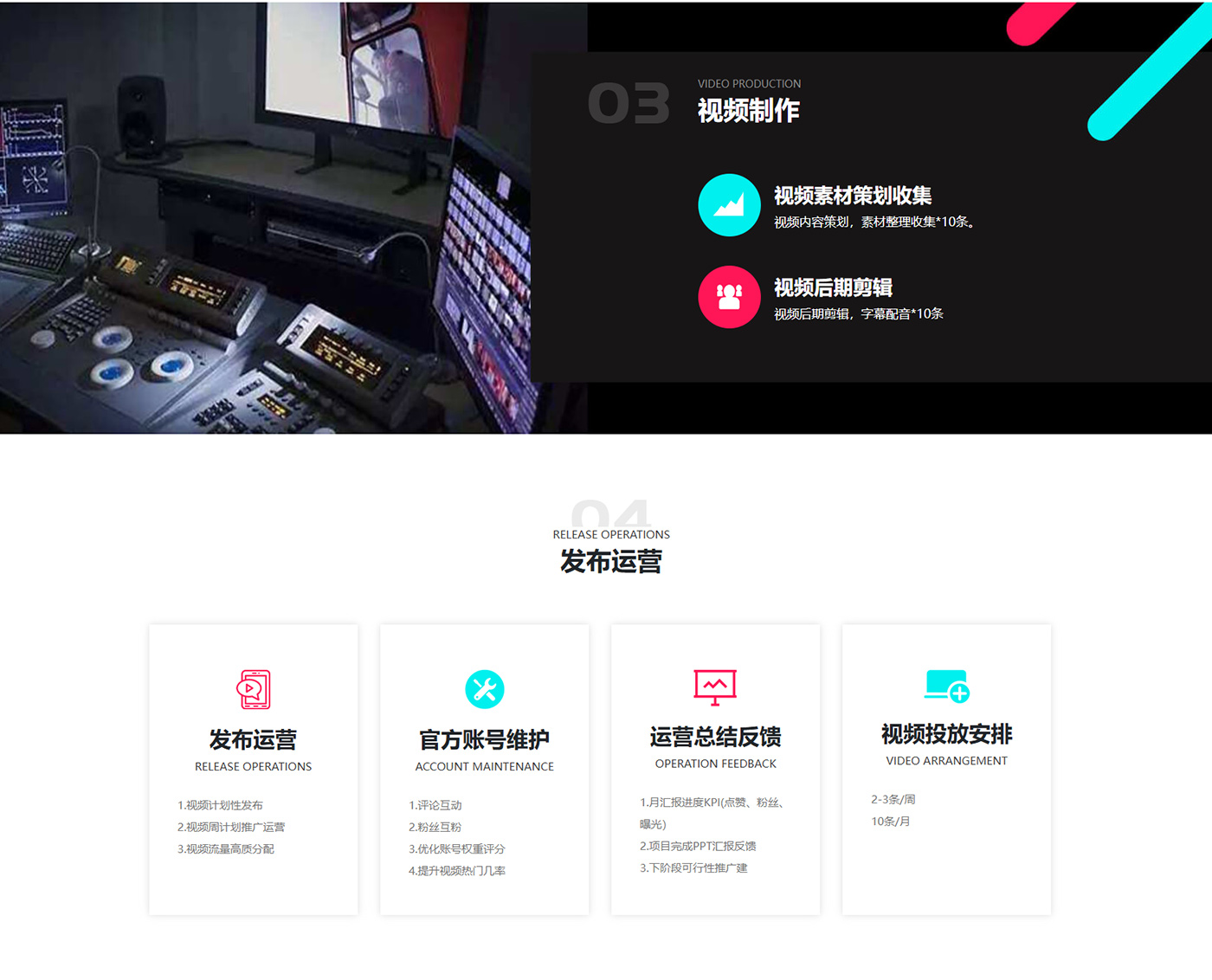Click the cyan wrench tools icon
1212x980 pixels.
coord(485,689)
